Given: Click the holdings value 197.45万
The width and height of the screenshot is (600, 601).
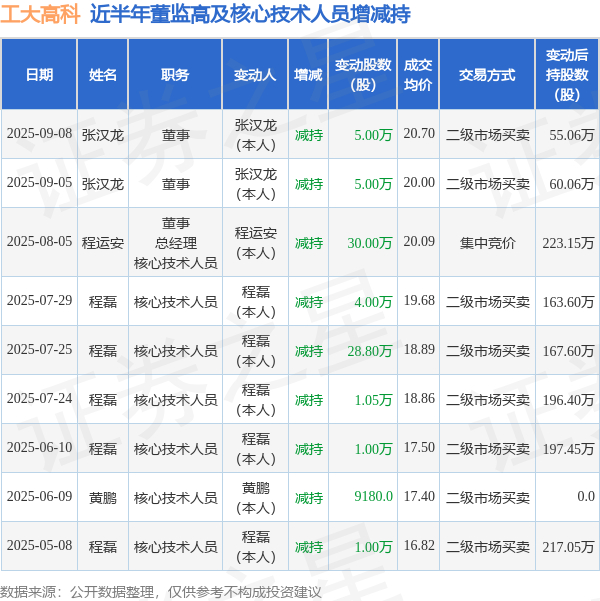Looking at the screenshot, I should [x=568, y=449].
